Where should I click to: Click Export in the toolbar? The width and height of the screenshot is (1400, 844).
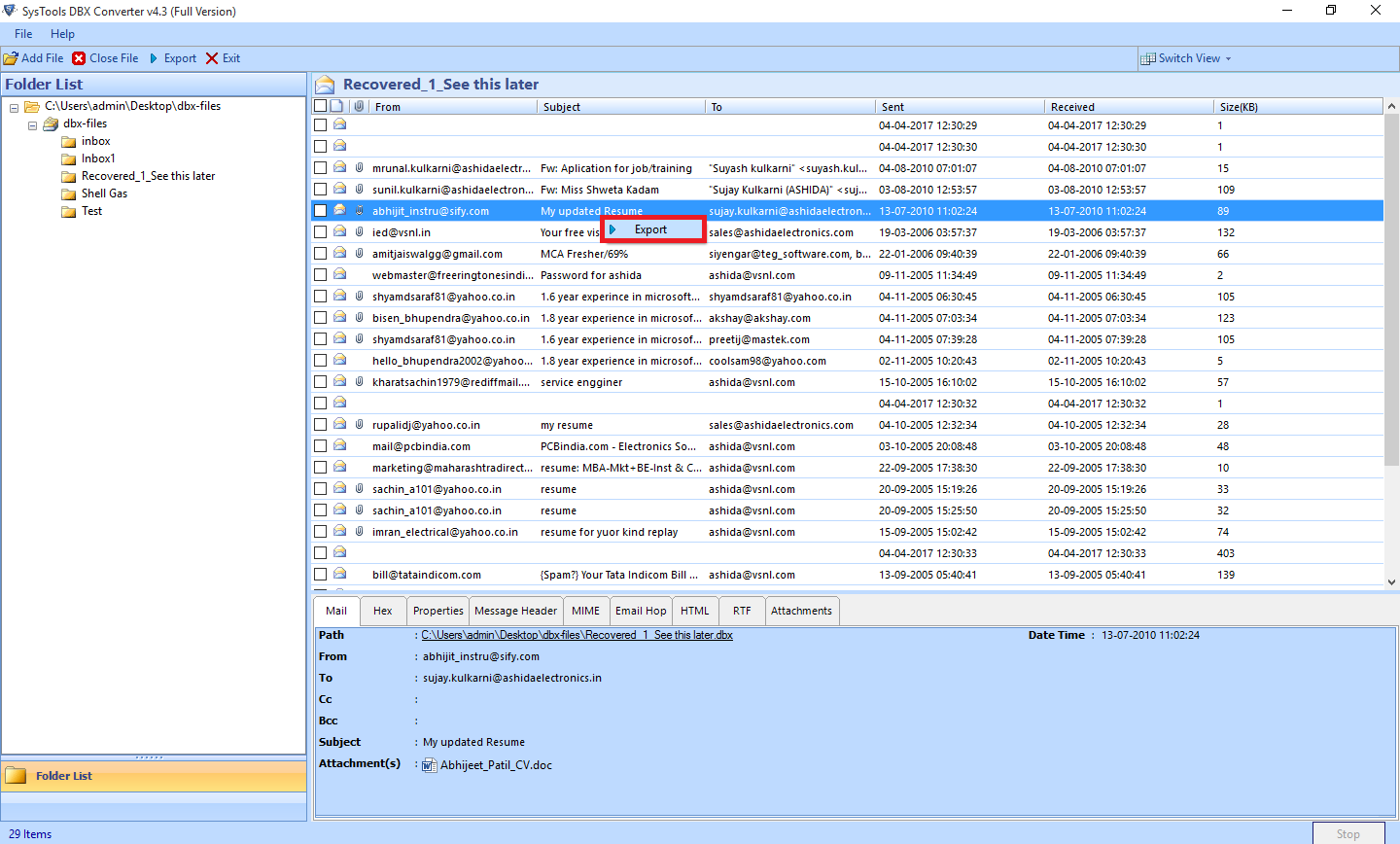172,58
